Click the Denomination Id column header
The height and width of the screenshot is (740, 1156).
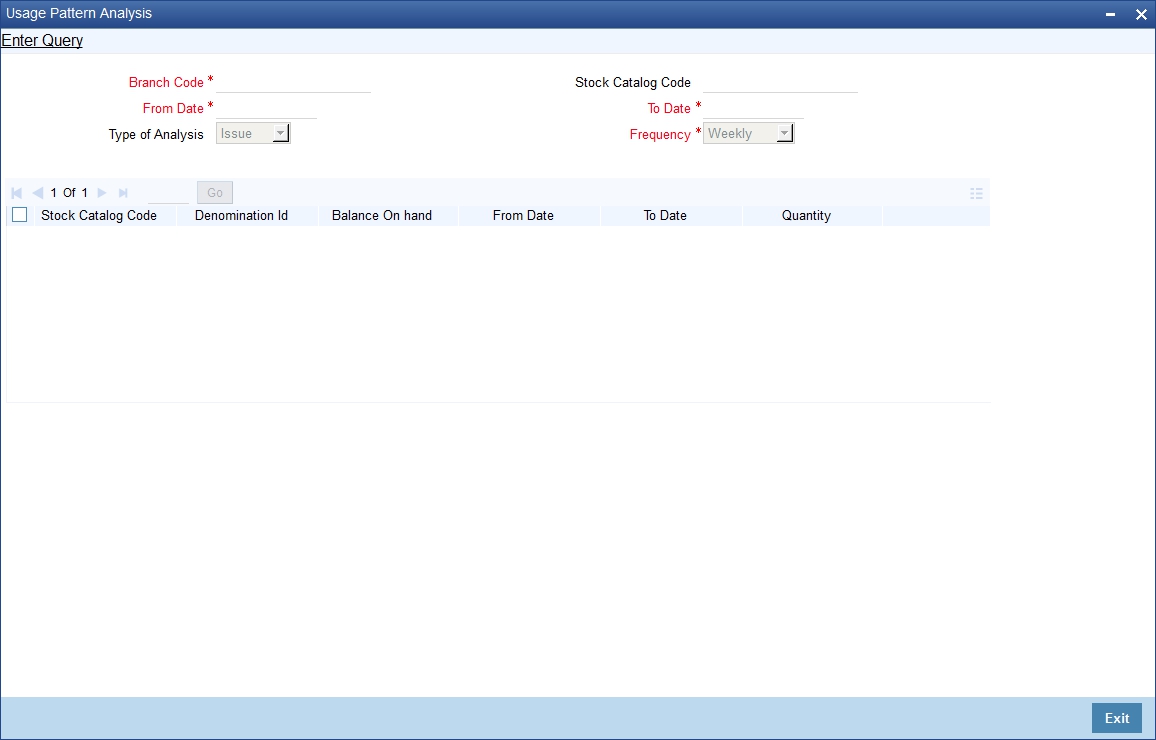coord(241,216)
